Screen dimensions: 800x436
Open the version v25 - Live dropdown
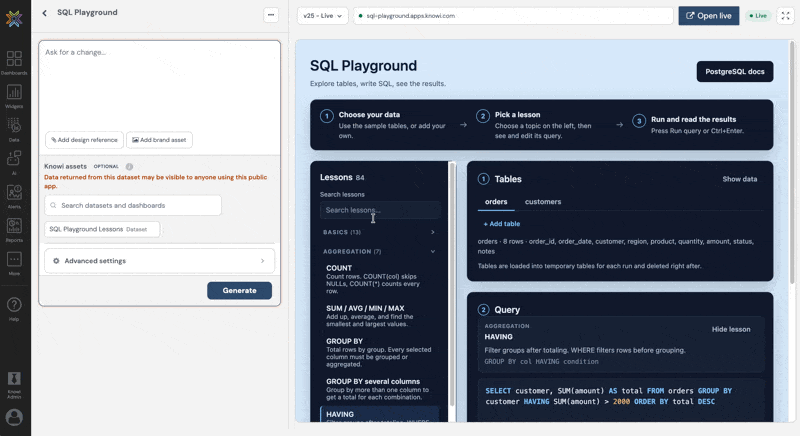322,16
